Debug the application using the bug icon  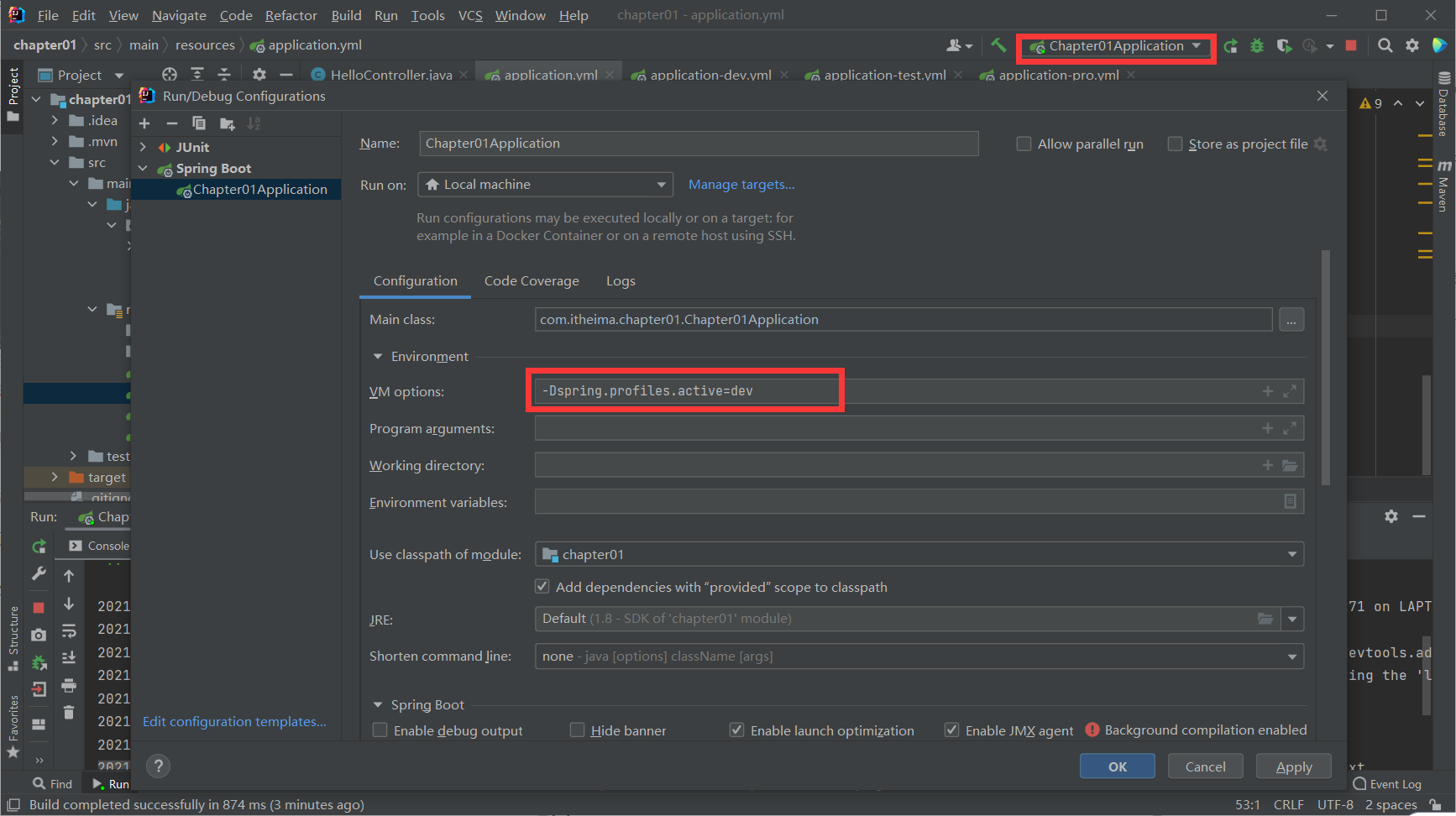tap(1257, 45)
